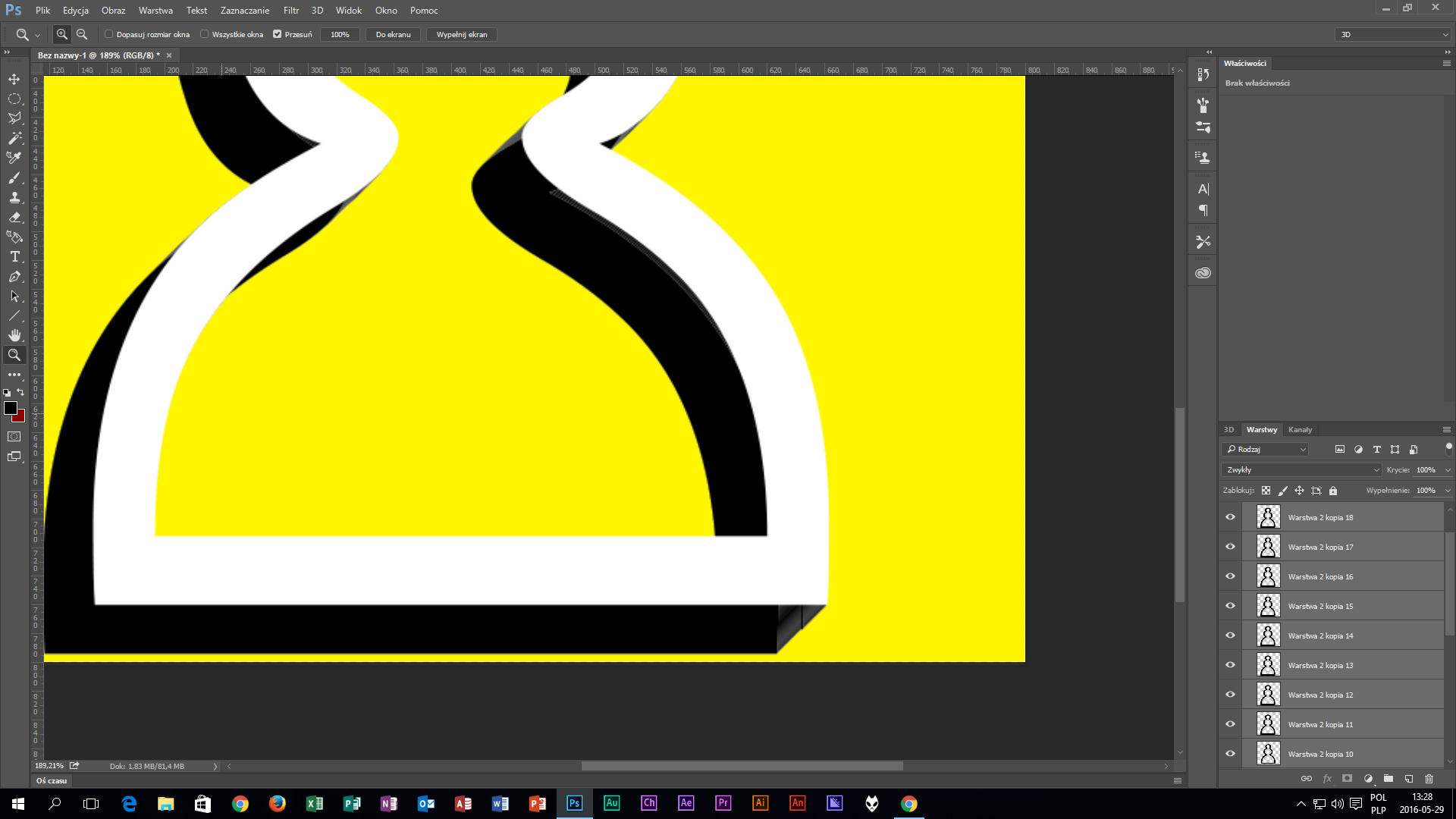Hide layer Warstwa 2 kopia 13
The width and height of the screenshot is (1456, 819).
[x=1230, y=665]
